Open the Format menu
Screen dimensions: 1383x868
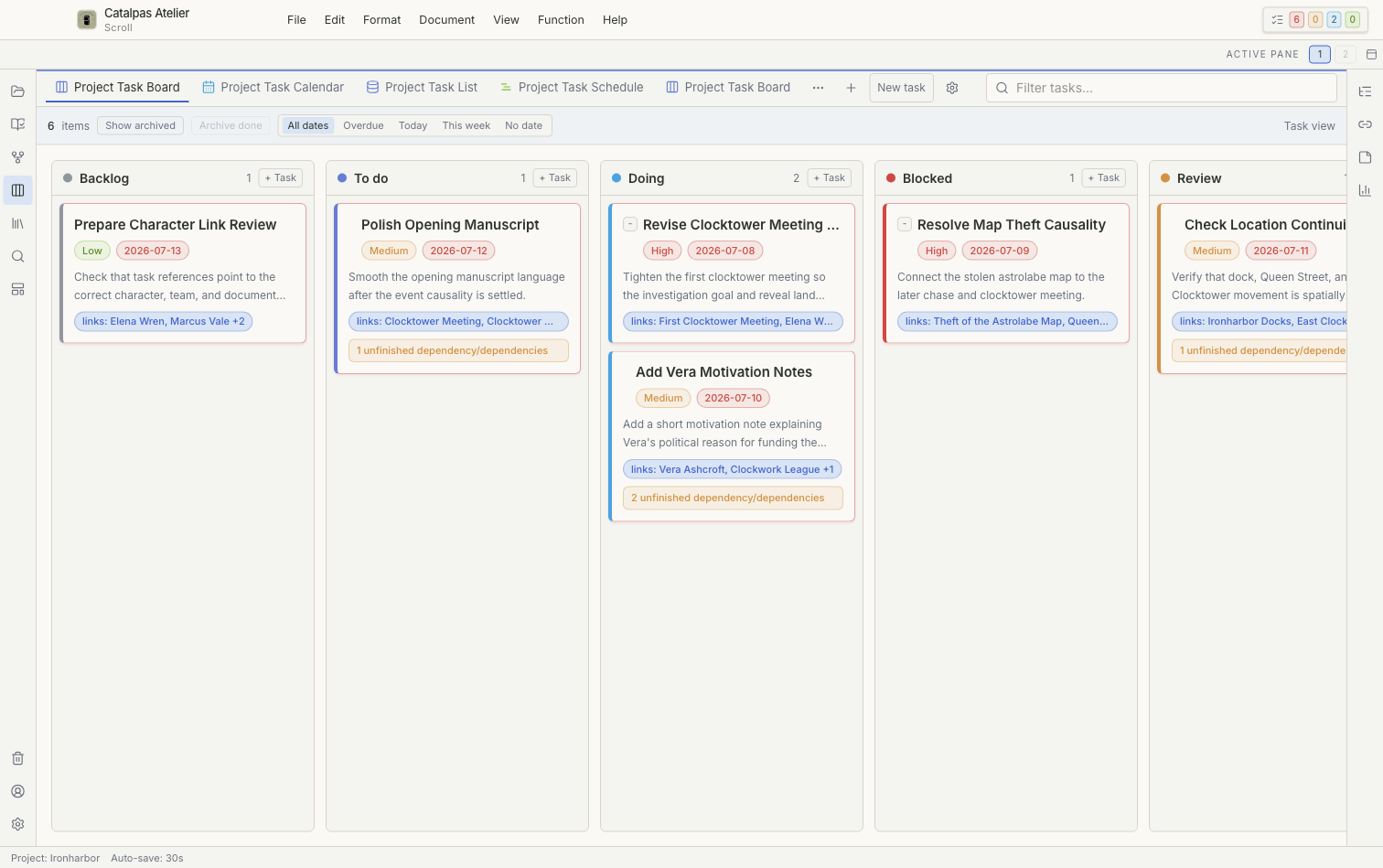(x=381, y=19)
